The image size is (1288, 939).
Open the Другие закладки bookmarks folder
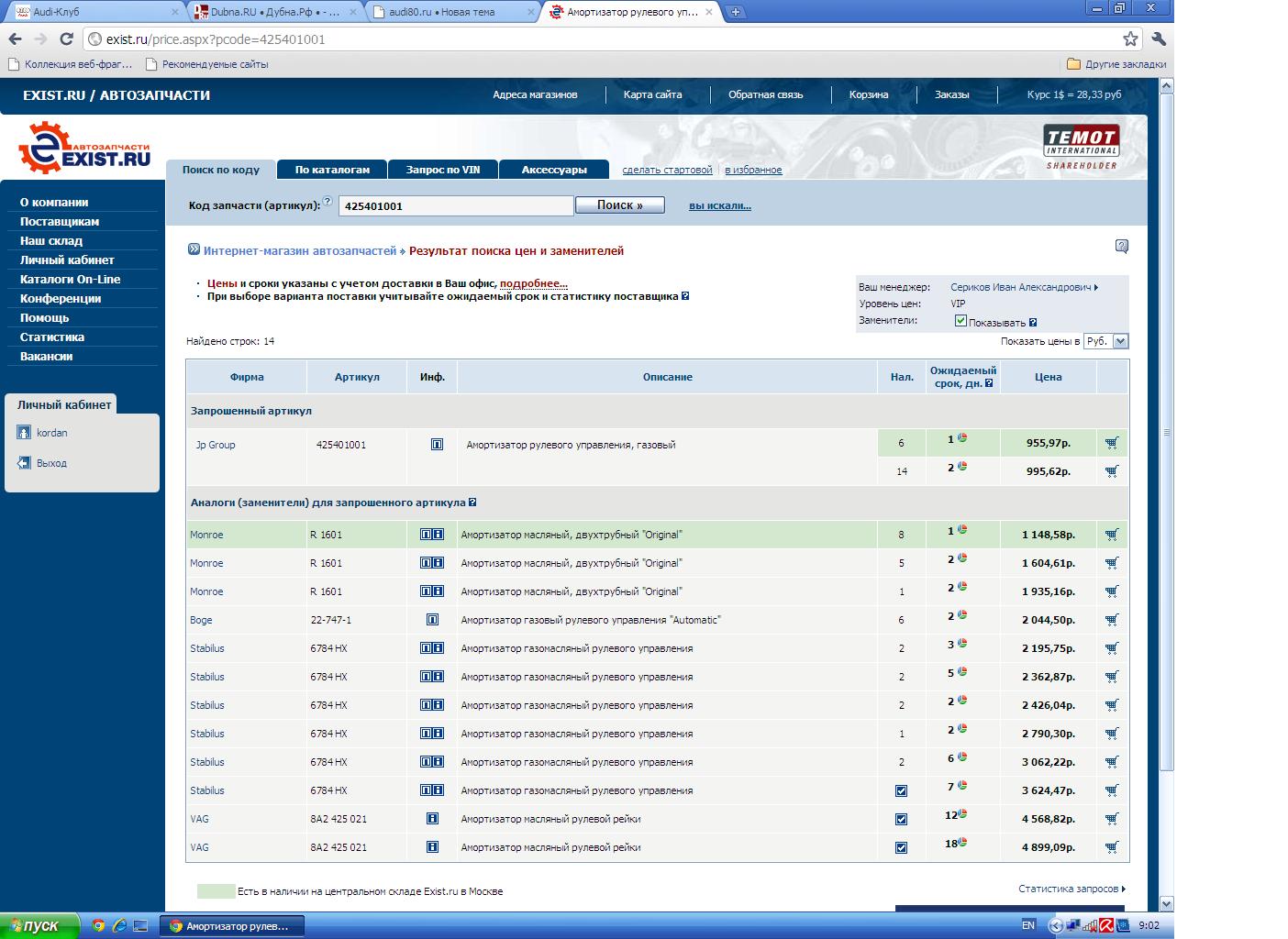1116,64
